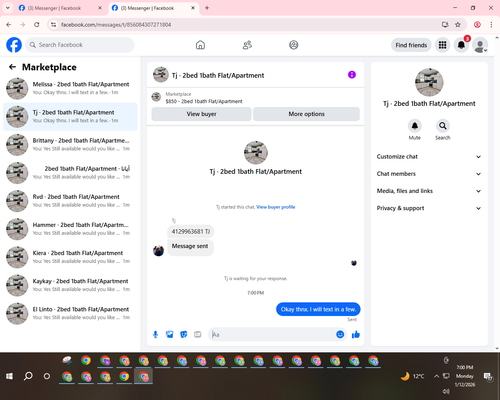
Task: Open the Kiera conversation
Action: [70, 257]
